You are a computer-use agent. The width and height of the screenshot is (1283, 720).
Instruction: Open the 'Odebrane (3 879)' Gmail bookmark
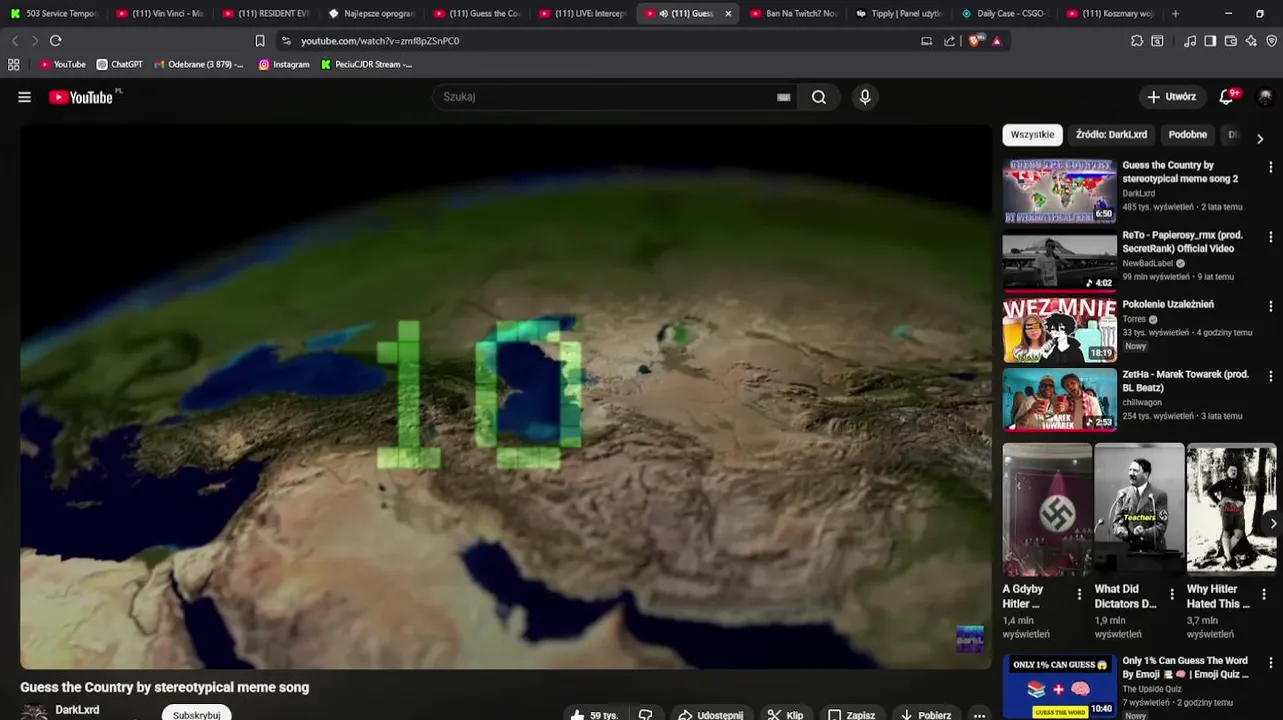click(x=198, y=64)
